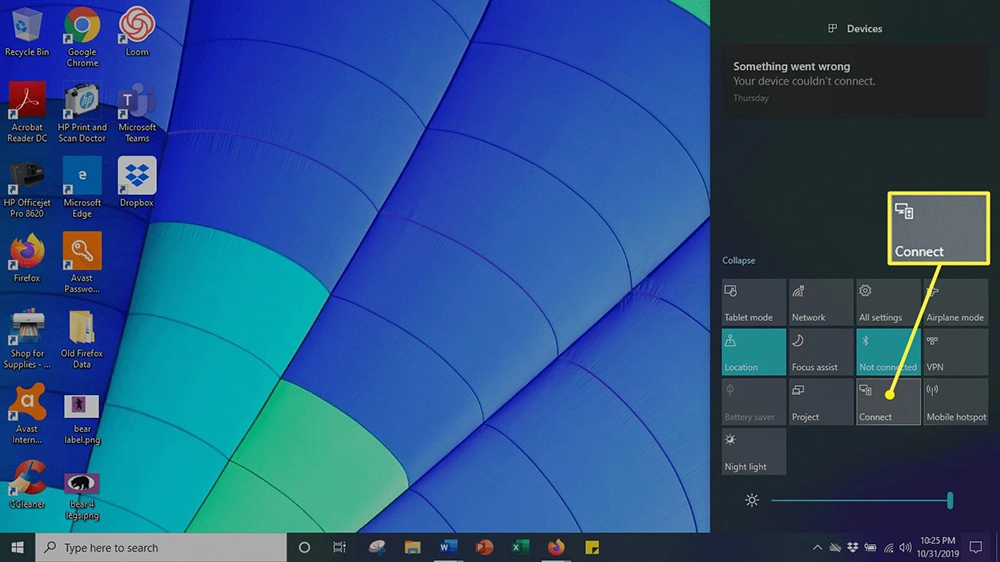Open File Explorer from the taskbar
1000x562 pixels.
tap(413, 547)
